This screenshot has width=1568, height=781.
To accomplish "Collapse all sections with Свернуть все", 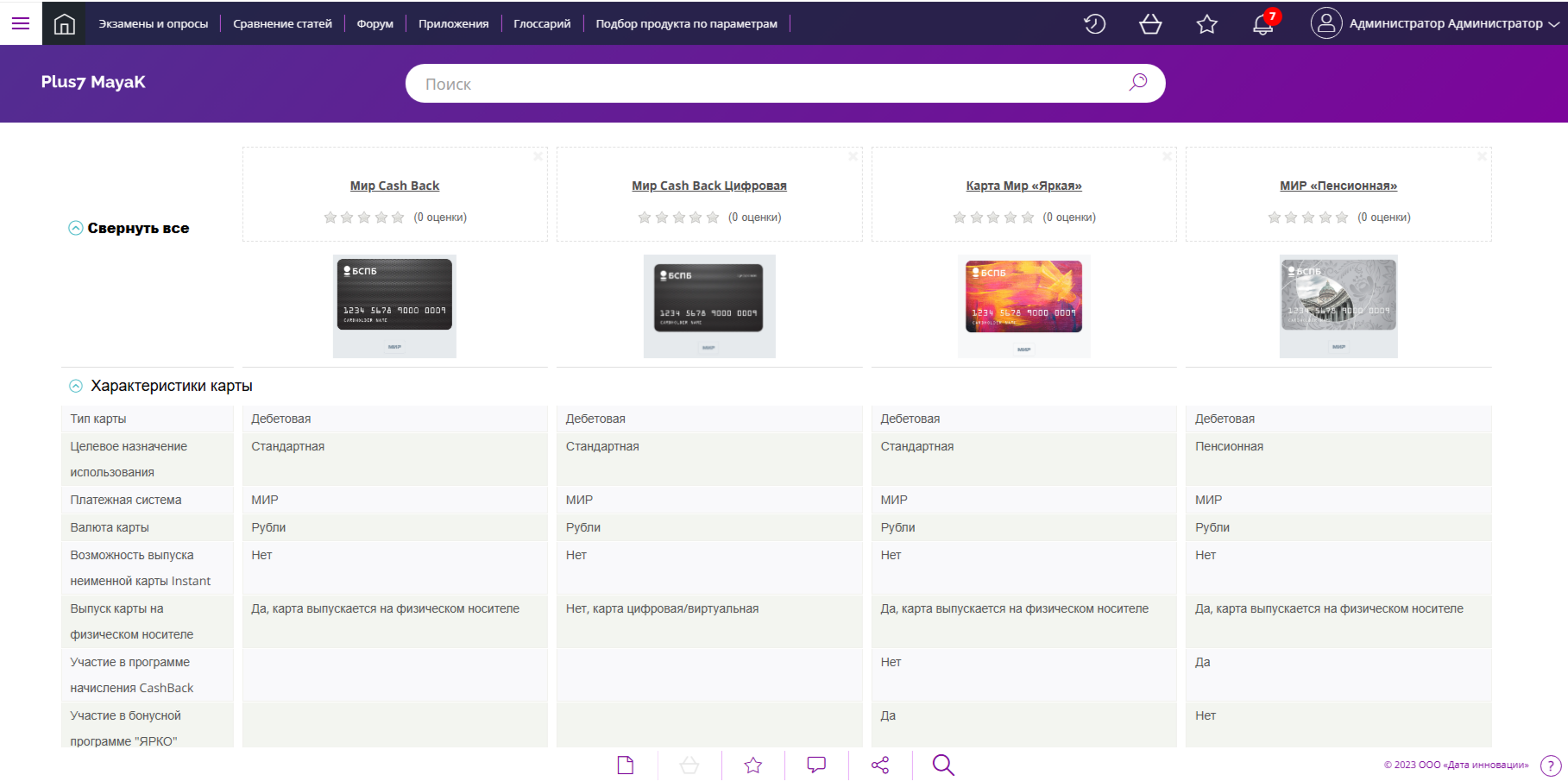I will click(x=129, y=228).
